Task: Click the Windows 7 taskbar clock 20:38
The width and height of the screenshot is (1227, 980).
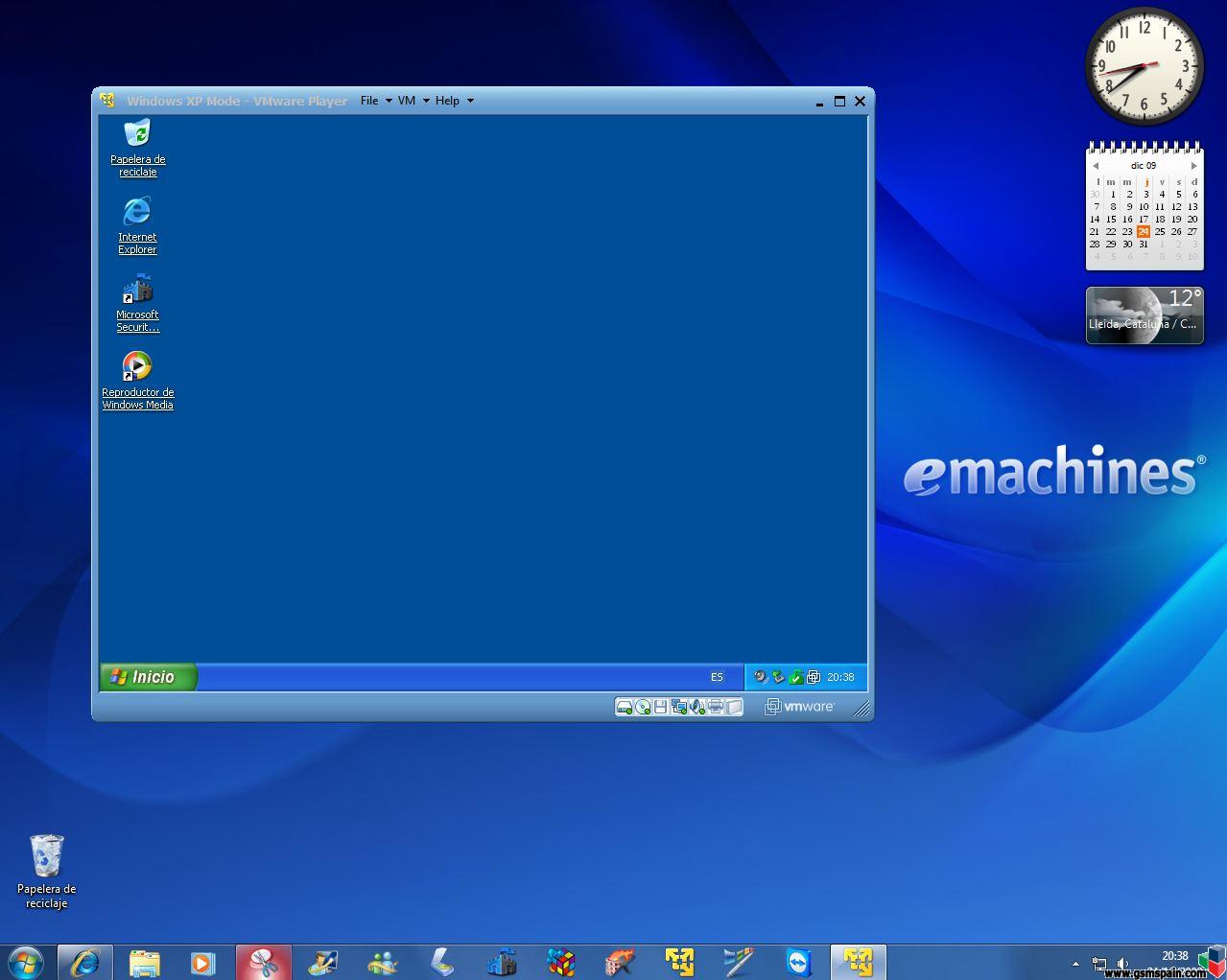Action: 1174,956
